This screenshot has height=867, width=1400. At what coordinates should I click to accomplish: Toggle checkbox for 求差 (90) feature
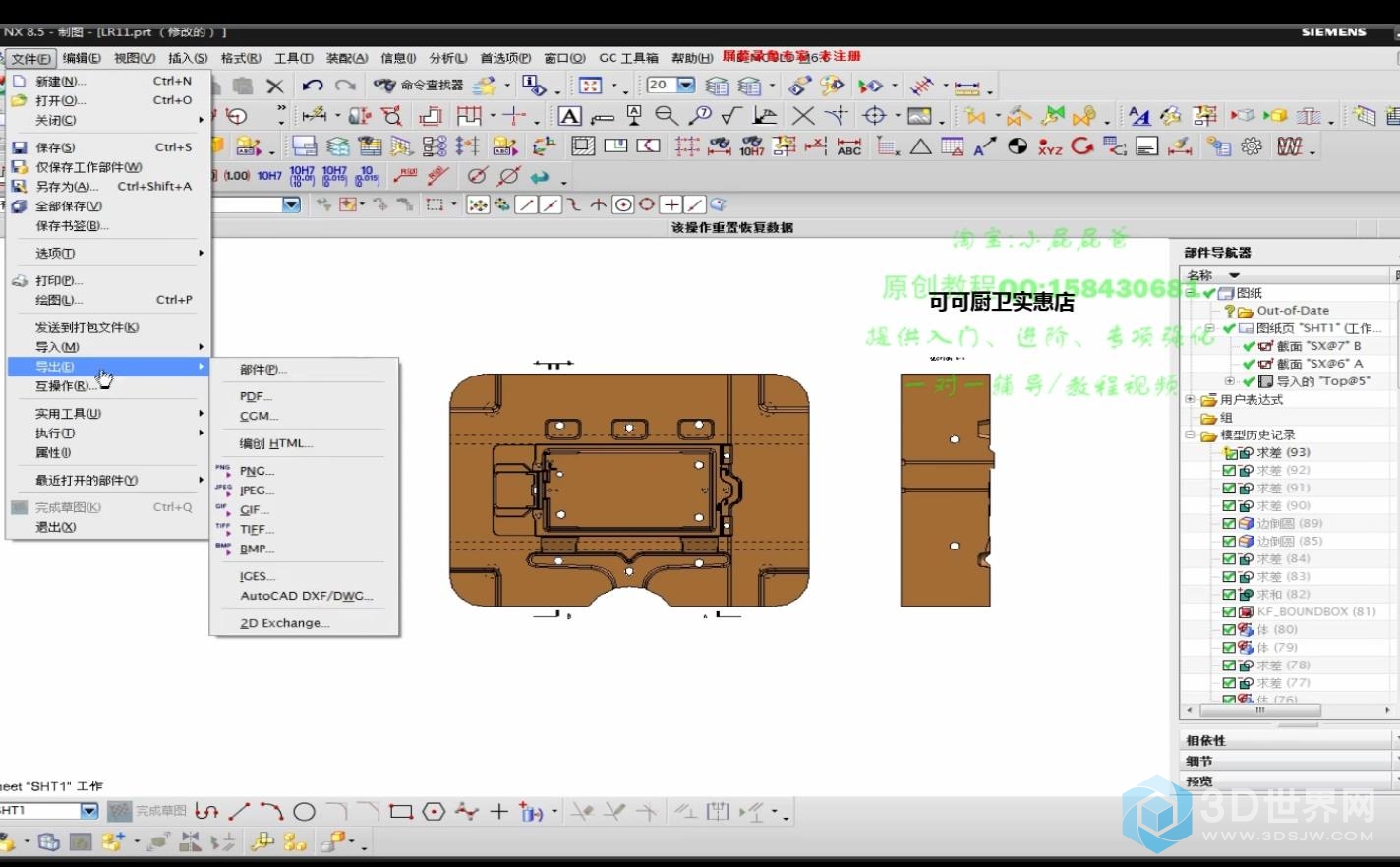click(x=1229, y=506)
